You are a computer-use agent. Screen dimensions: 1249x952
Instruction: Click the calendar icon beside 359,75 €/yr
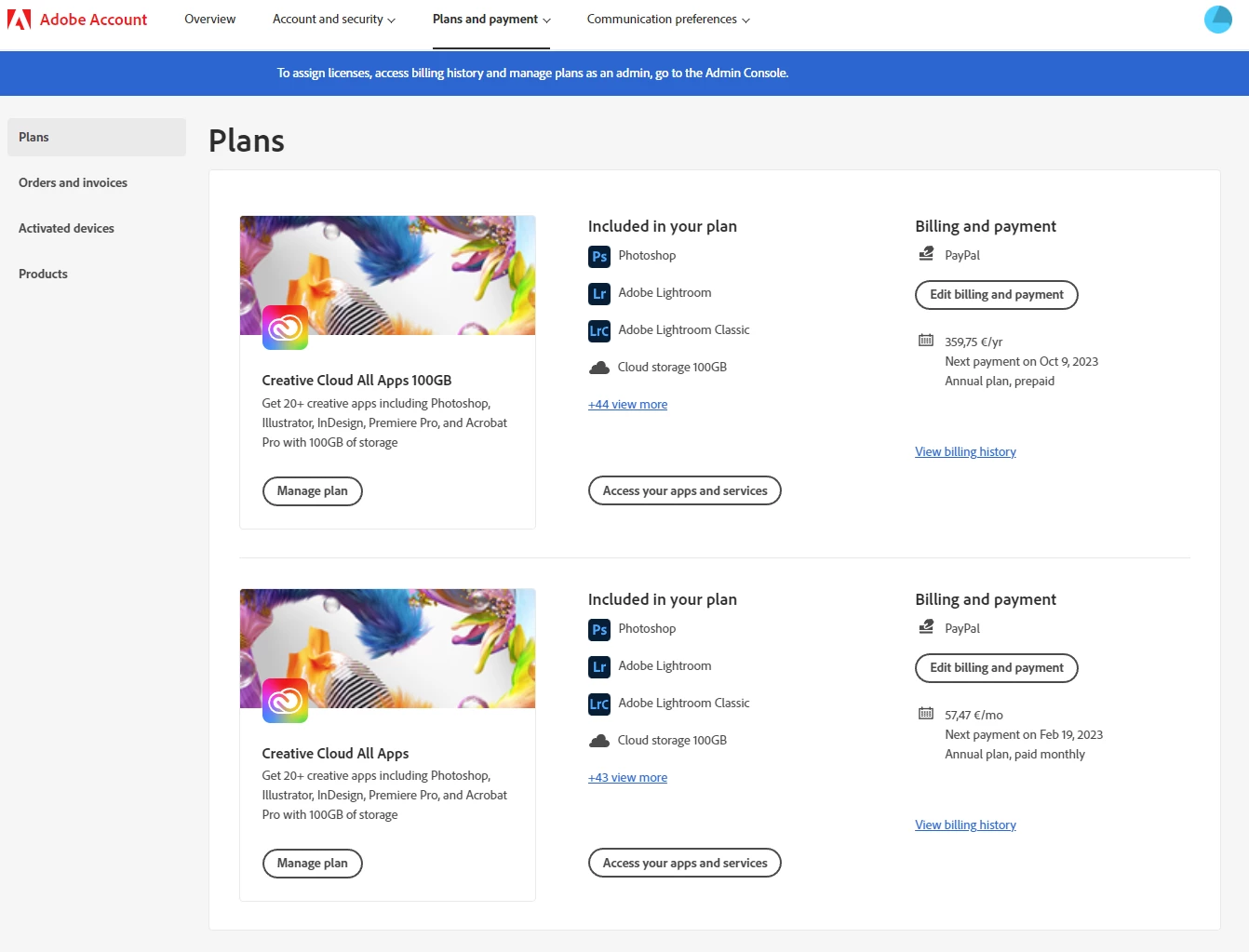(x=926, y=341)
